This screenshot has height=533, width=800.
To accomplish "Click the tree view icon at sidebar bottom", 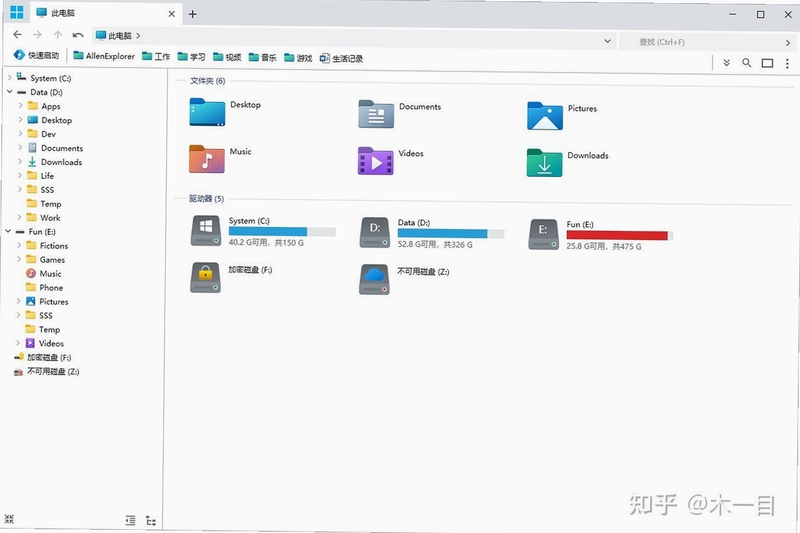I will [151, 521].
